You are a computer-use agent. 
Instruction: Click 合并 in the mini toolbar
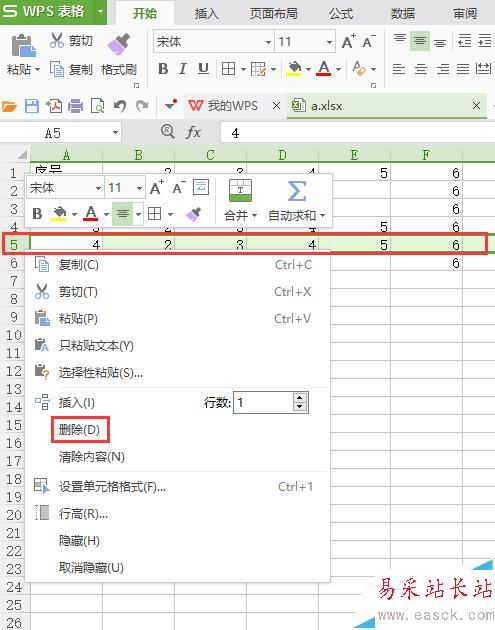click(x=240, y=200)
